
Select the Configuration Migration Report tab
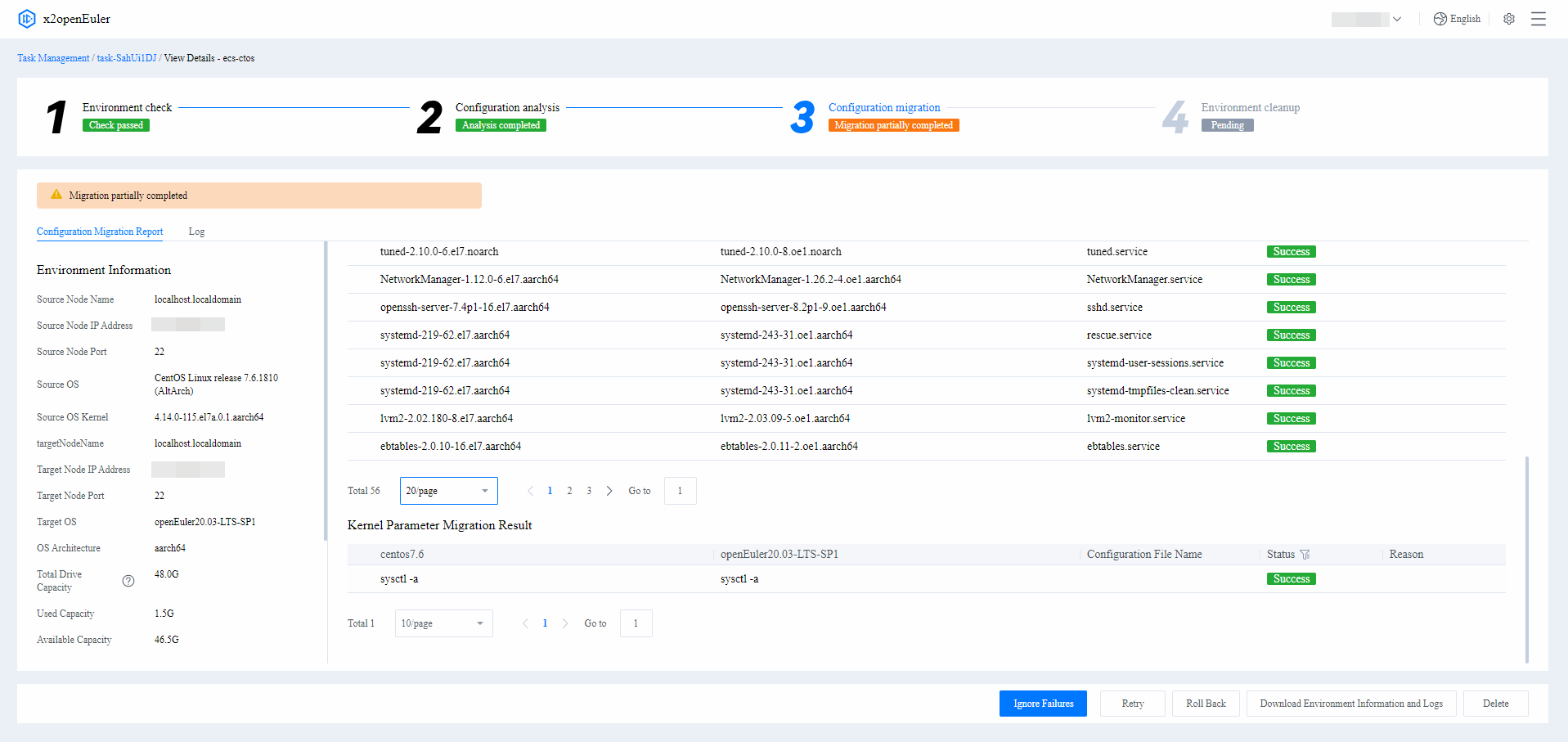[100, 232]
